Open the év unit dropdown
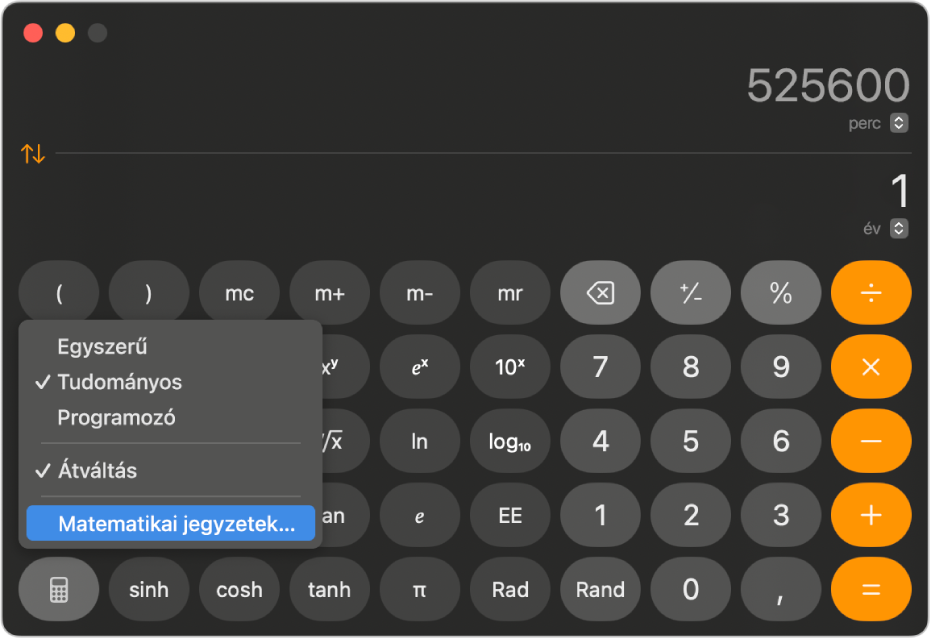 899,228
